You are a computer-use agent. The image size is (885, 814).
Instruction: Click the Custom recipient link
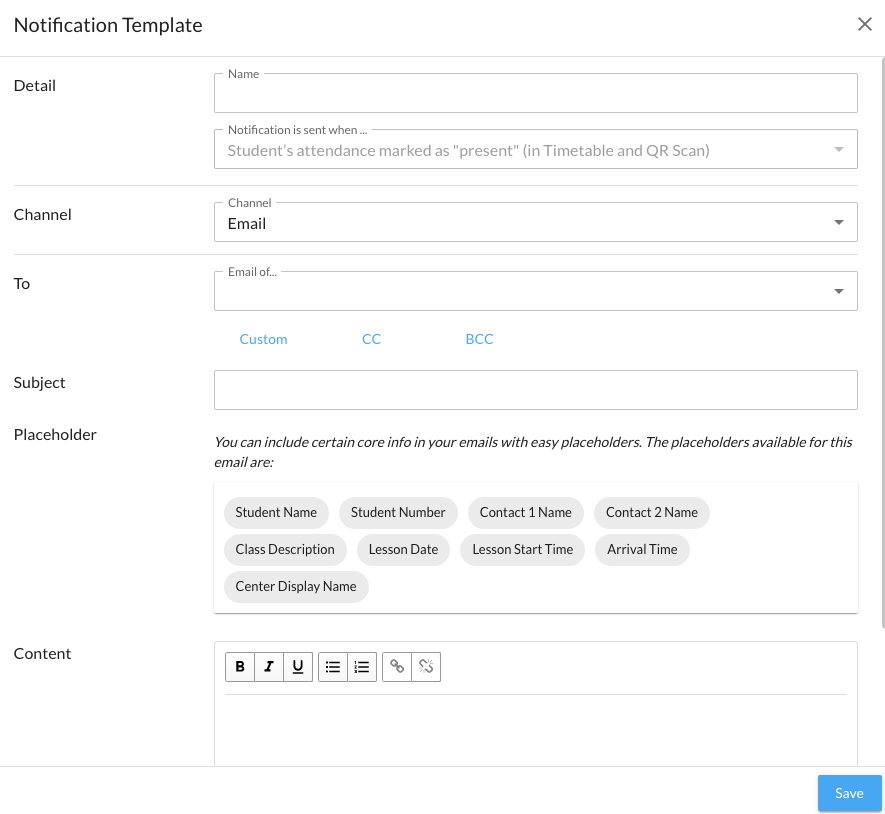click(x=263, y=339)
